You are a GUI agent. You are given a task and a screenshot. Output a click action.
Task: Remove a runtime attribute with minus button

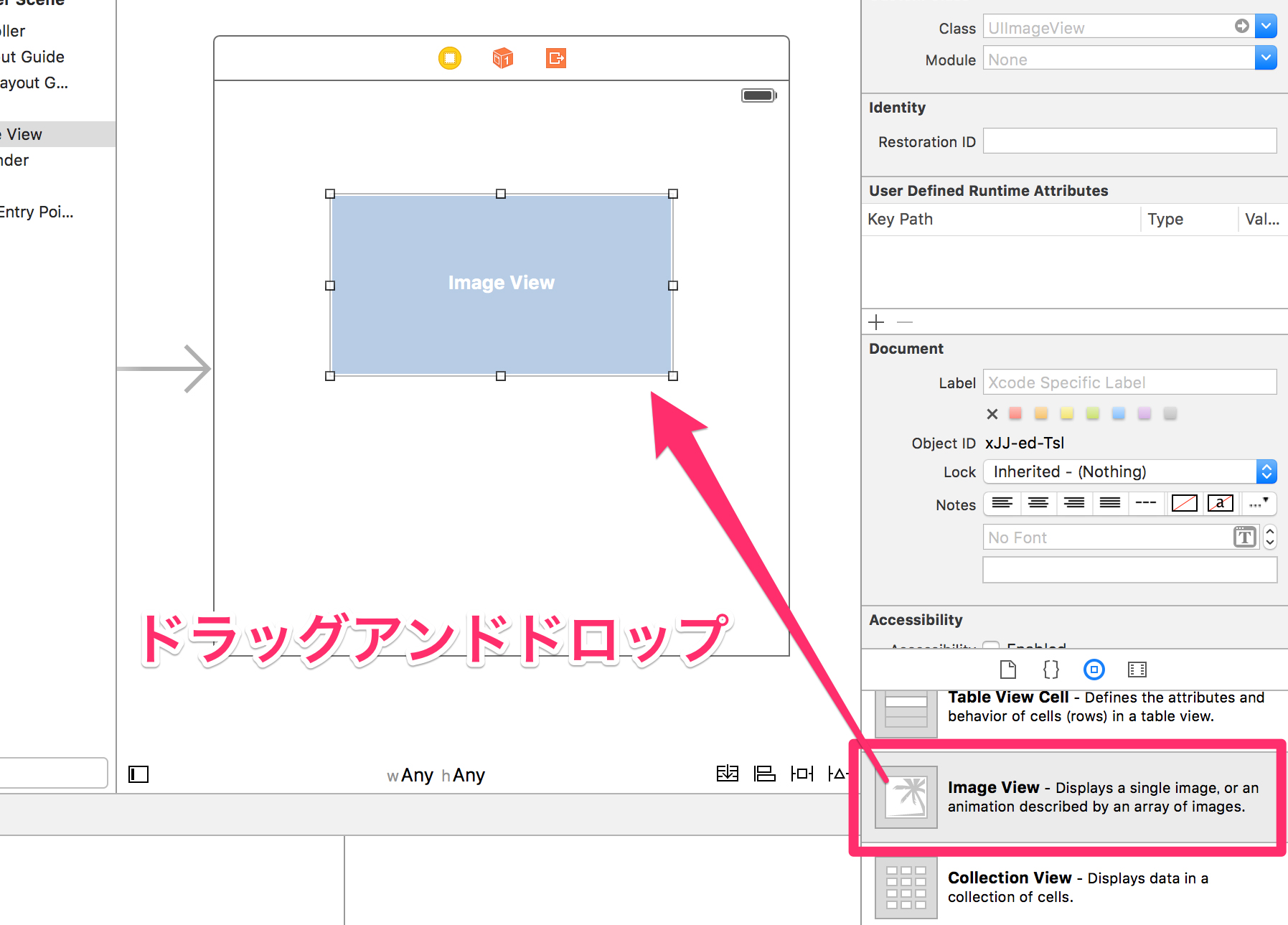click(x=904, y=321)
